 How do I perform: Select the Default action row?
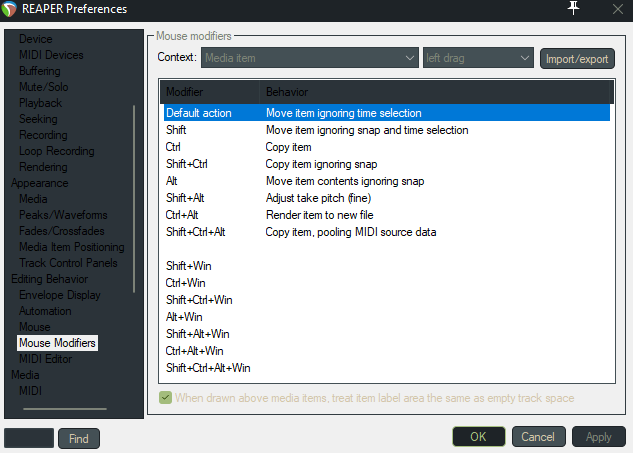click(387, 113)
